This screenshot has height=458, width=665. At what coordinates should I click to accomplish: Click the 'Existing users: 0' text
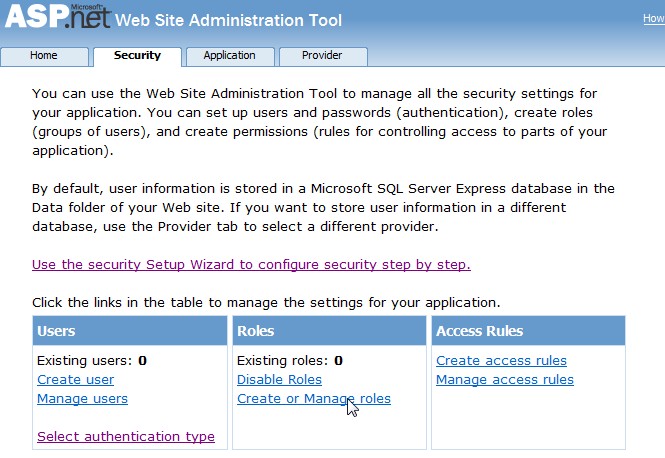92,360
